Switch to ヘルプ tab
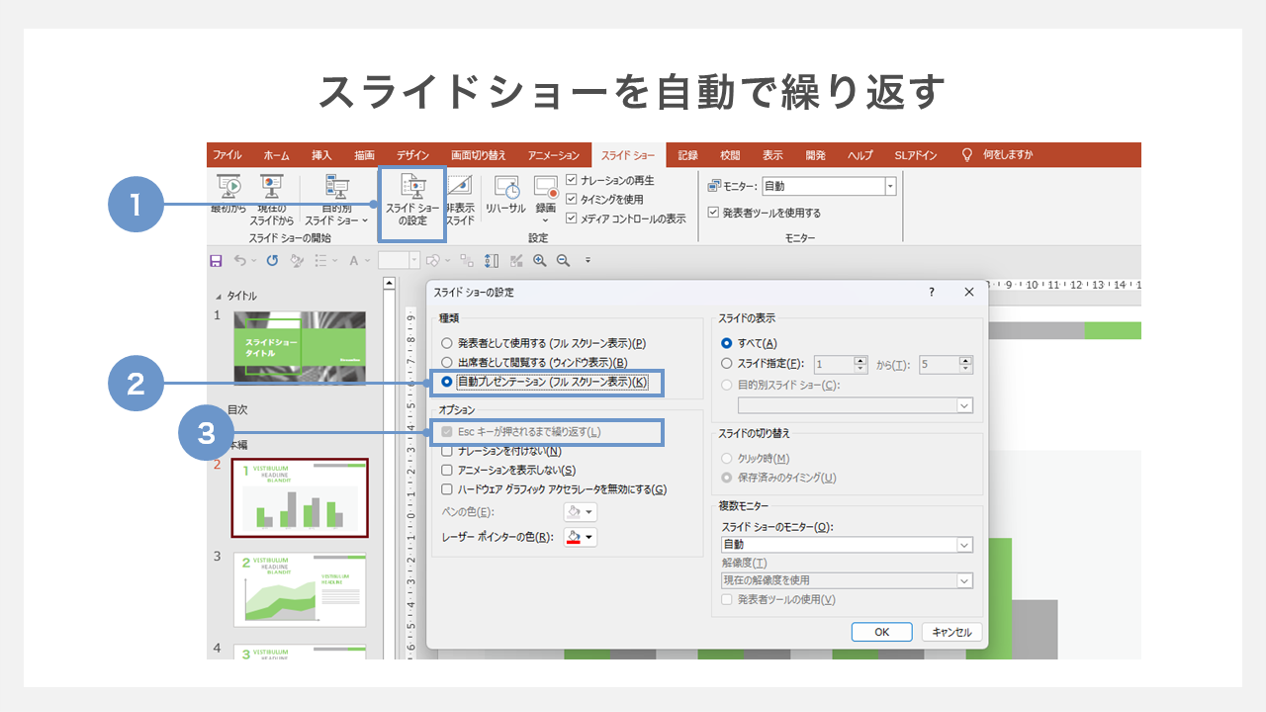 click(860, 155)
